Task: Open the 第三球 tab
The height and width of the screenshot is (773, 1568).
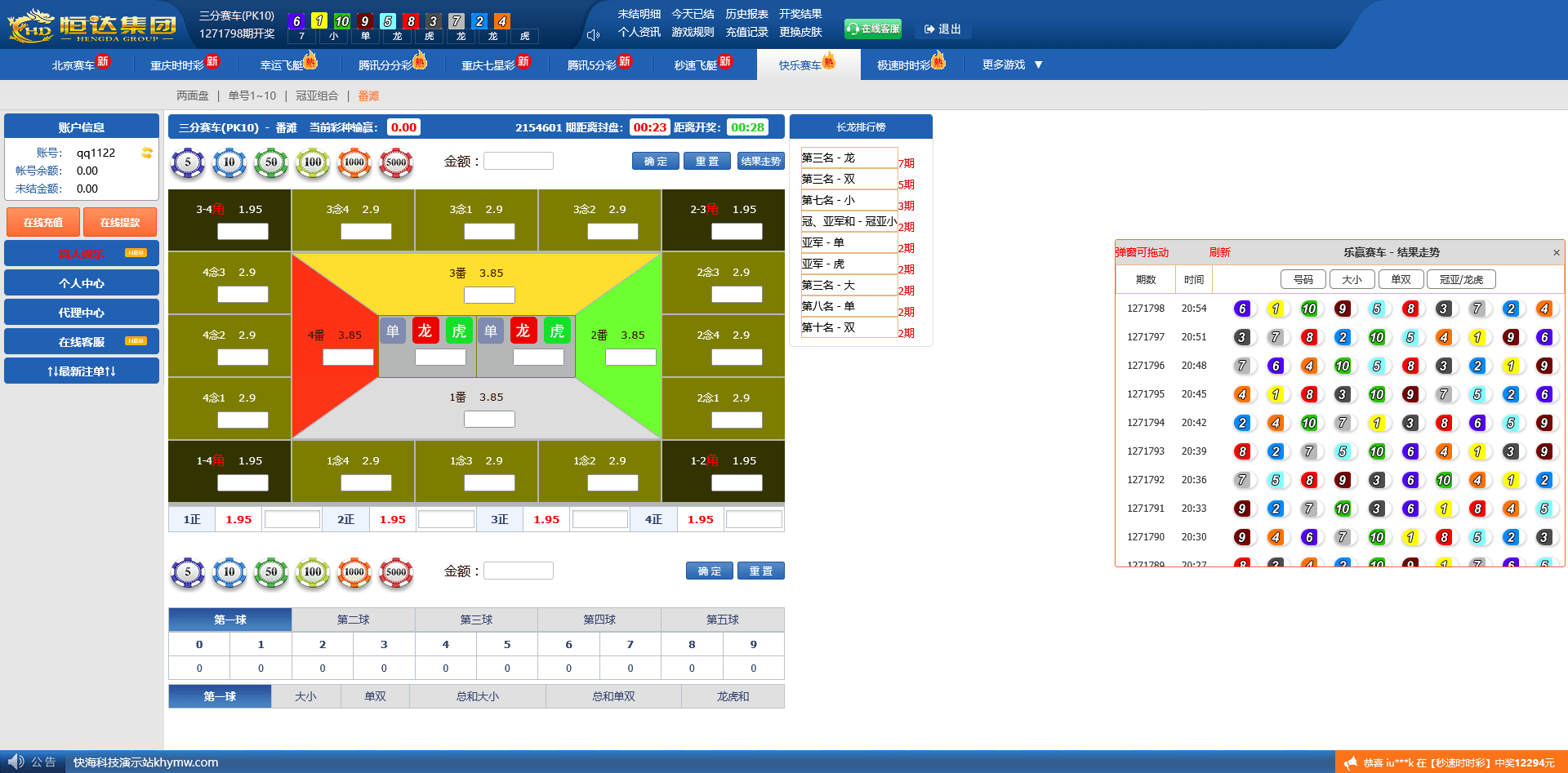Action: point(476,620)
